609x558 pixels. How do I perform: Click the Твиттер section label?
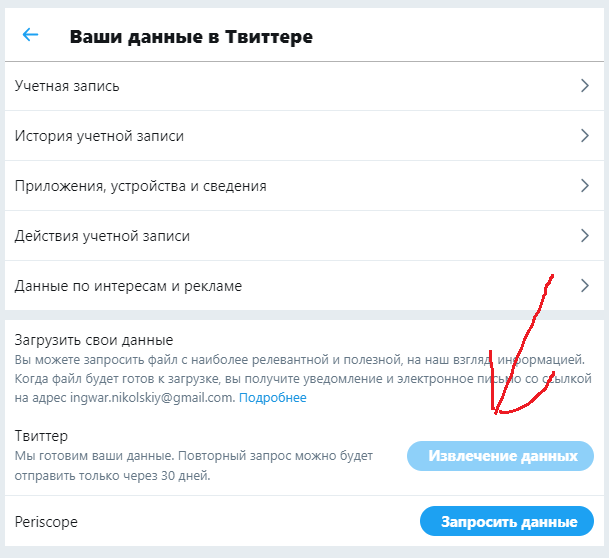point(41,436)
